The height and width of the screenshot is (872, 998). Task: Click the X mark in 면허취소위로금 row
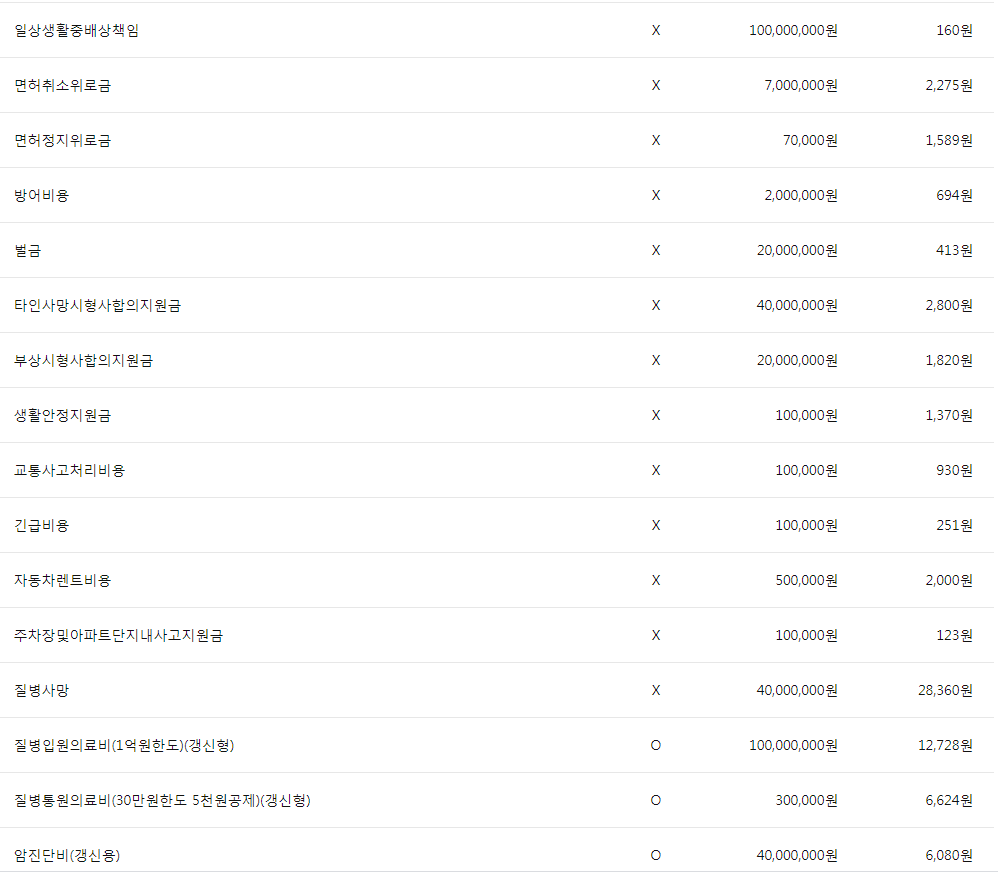point(656,85)
